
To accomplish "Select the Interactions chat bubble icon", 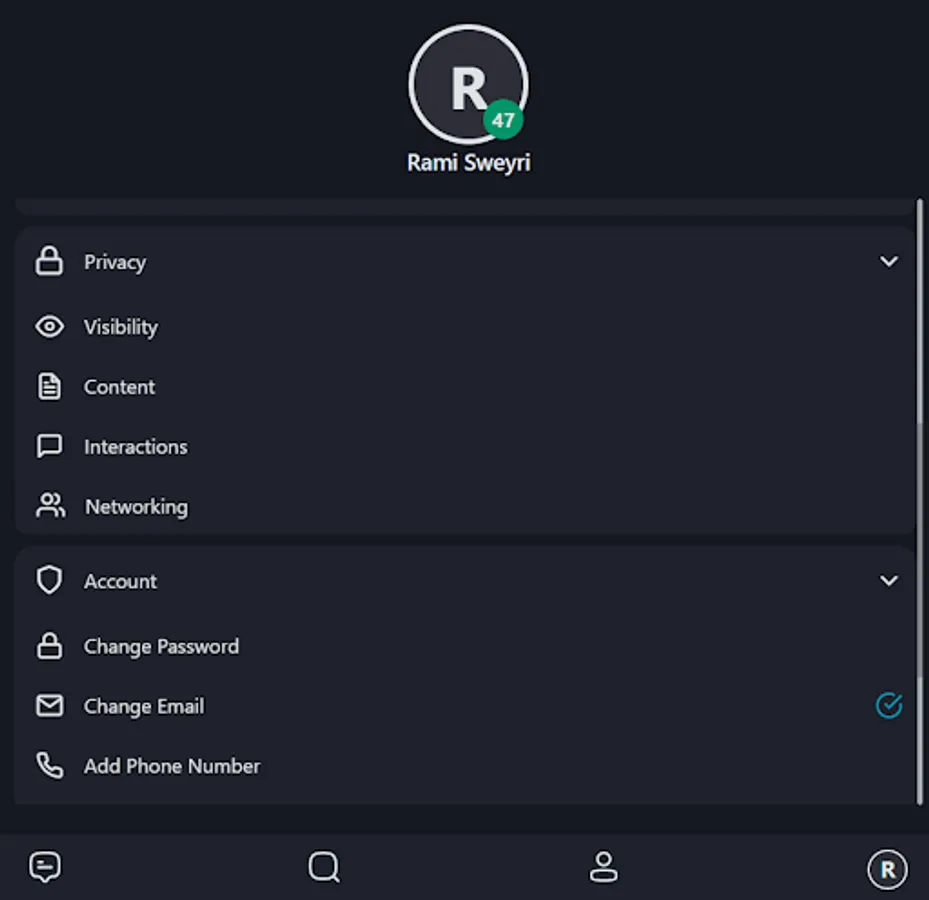I will point(50,447).
